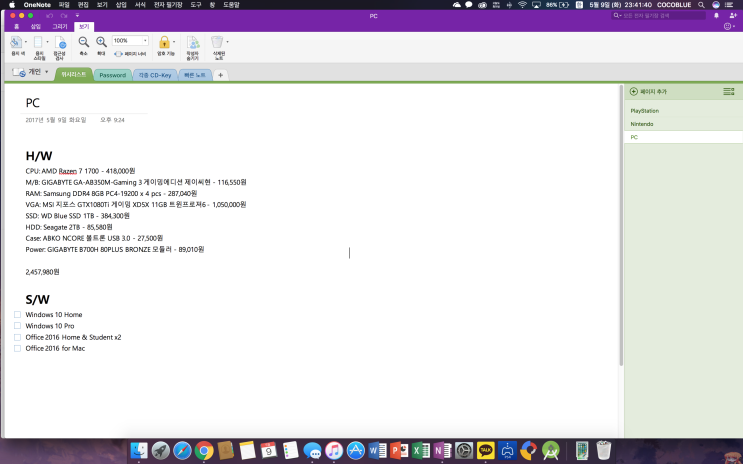Select the PC page in list
Screen dimensions: 743x464
coord(683,137)
